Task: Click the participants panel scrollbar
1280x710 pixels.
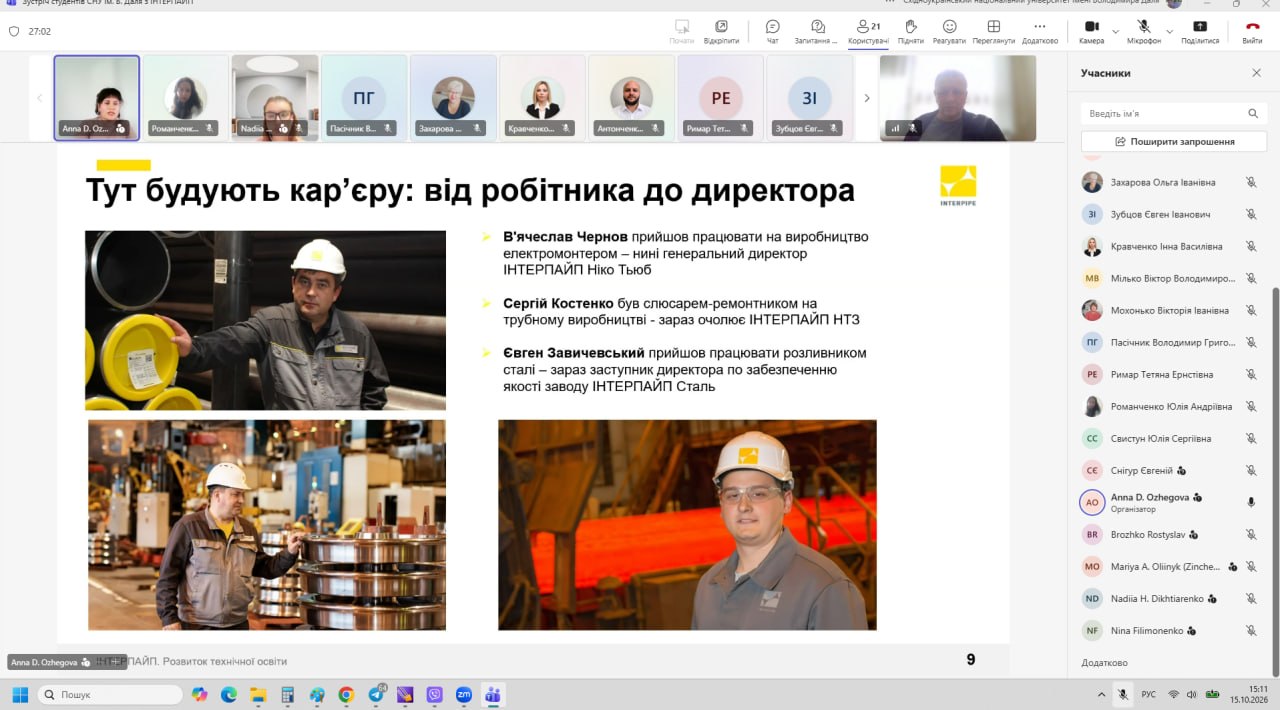Action: 1274,480
